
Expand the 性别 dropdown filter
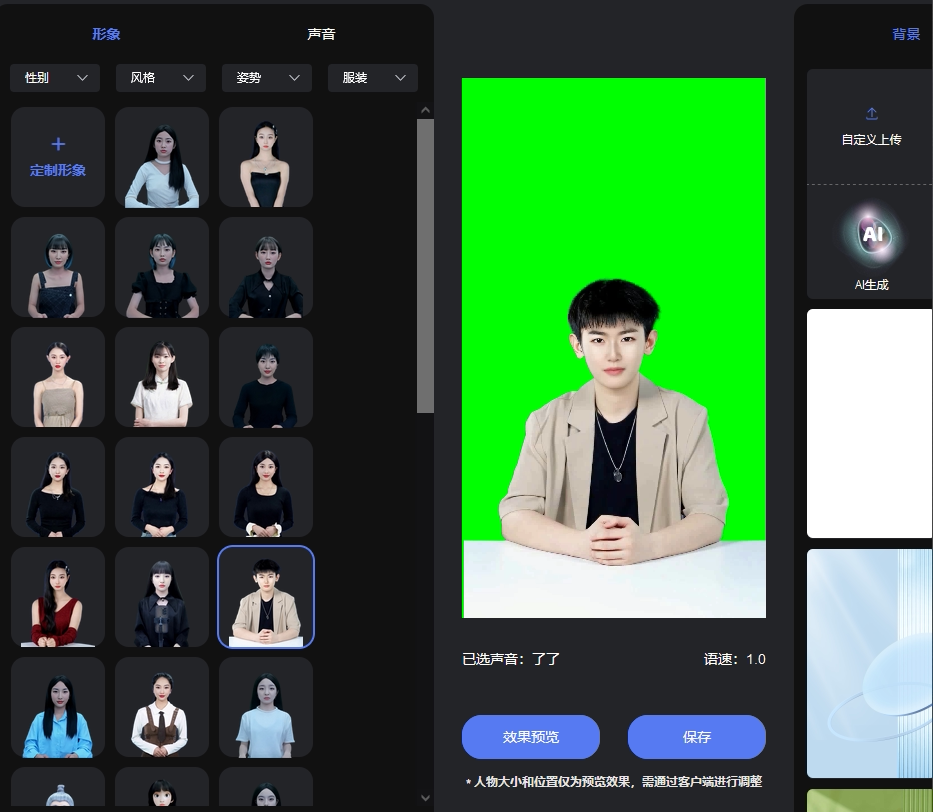click(x=55, y=78)
